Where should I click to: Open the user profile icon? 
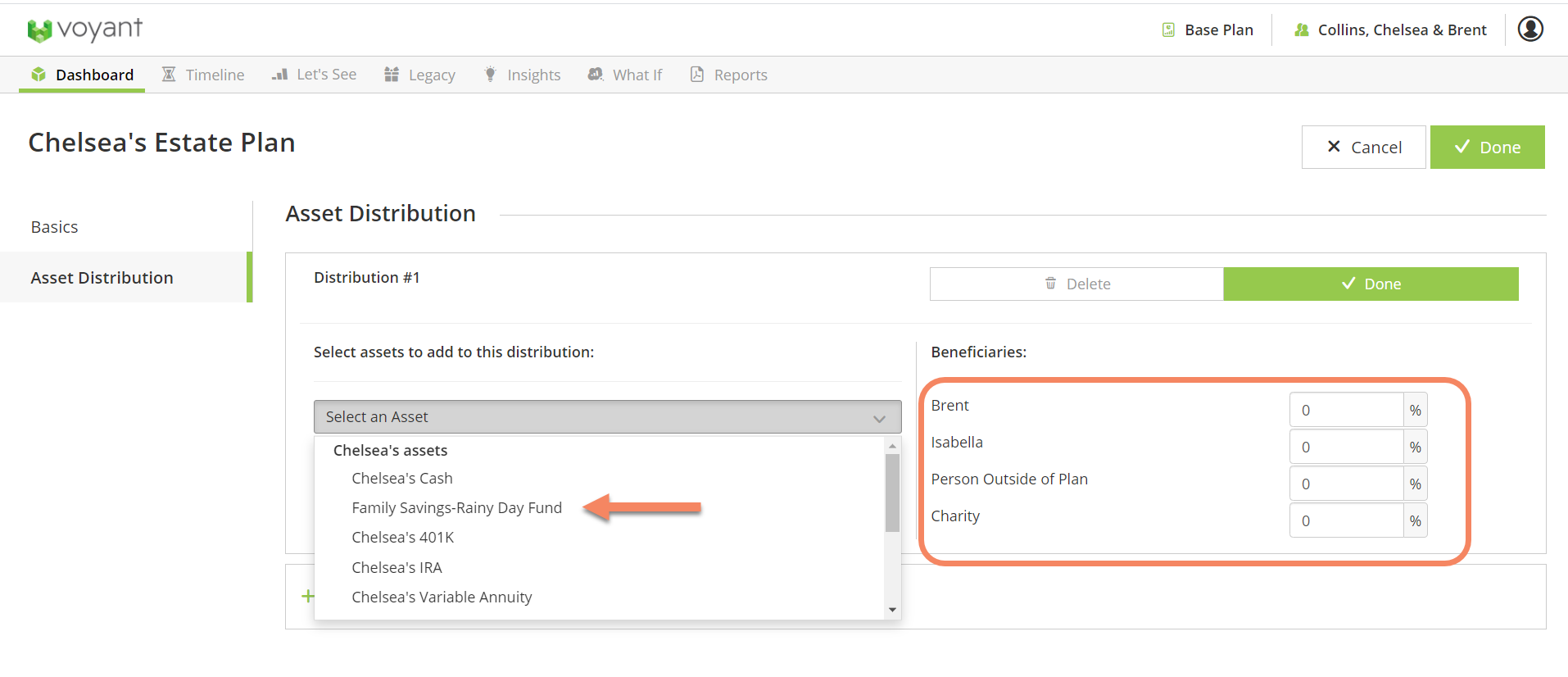(x=1529, y=29)
